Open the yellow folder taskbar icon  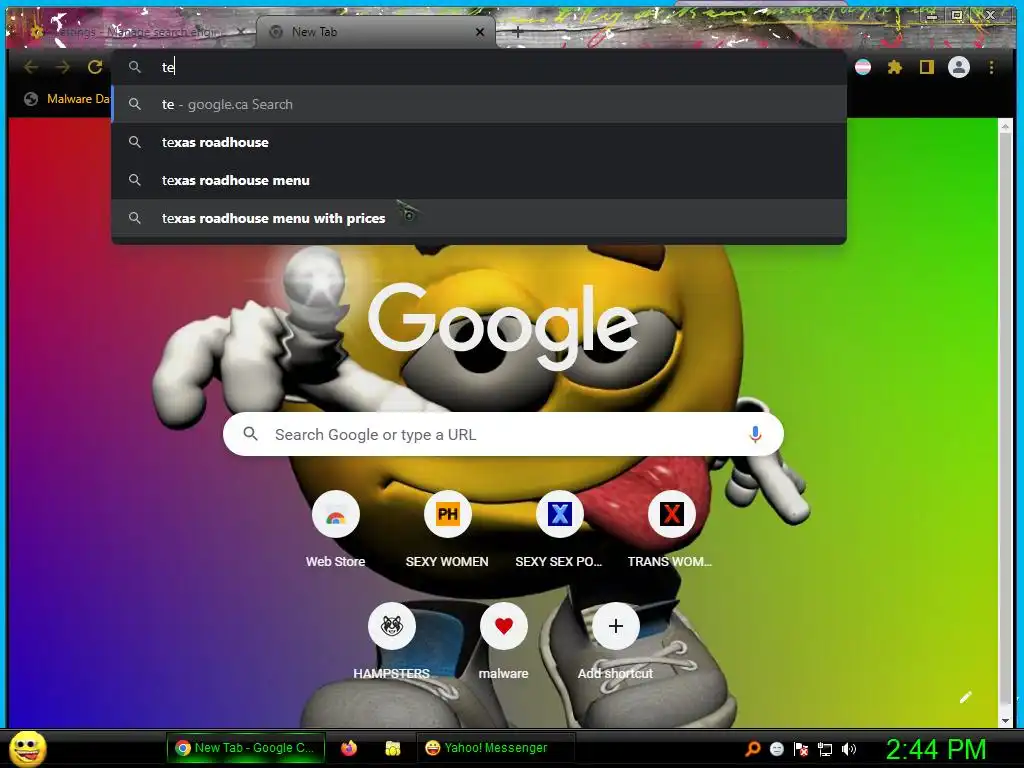pos(392,748)
